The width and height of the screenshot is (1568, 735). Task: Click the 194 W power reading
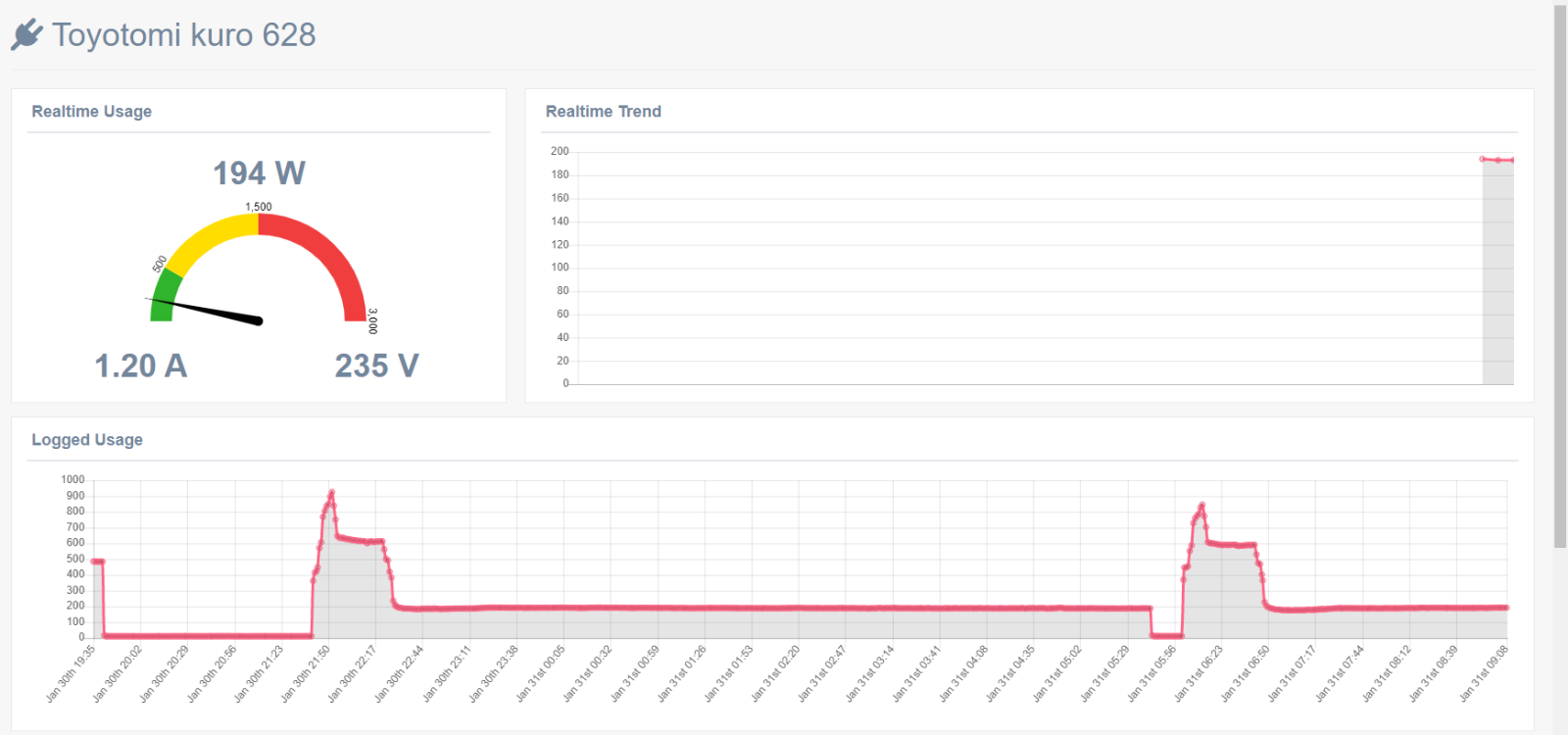click(x=260, y=173)
